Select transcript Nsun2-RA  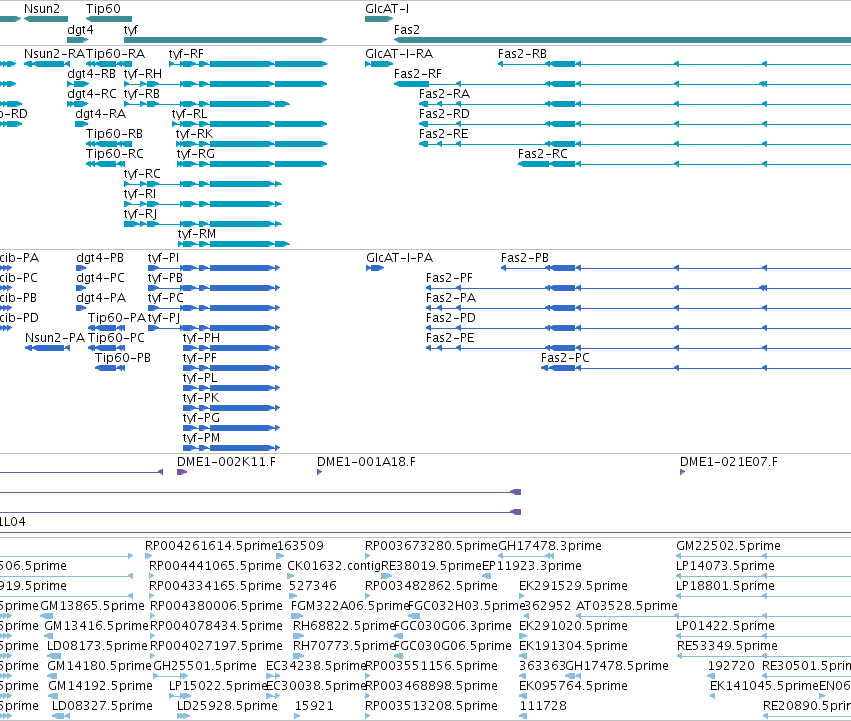tap(54, 54)
